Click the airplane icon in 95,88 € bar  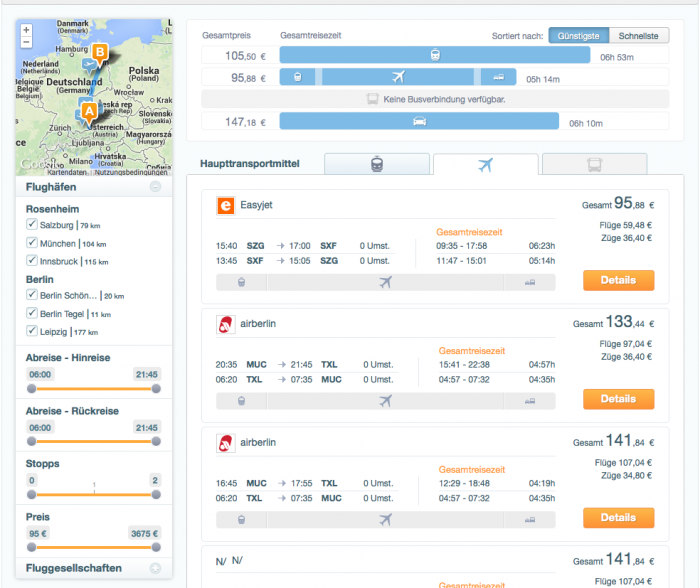coord(398,77)
